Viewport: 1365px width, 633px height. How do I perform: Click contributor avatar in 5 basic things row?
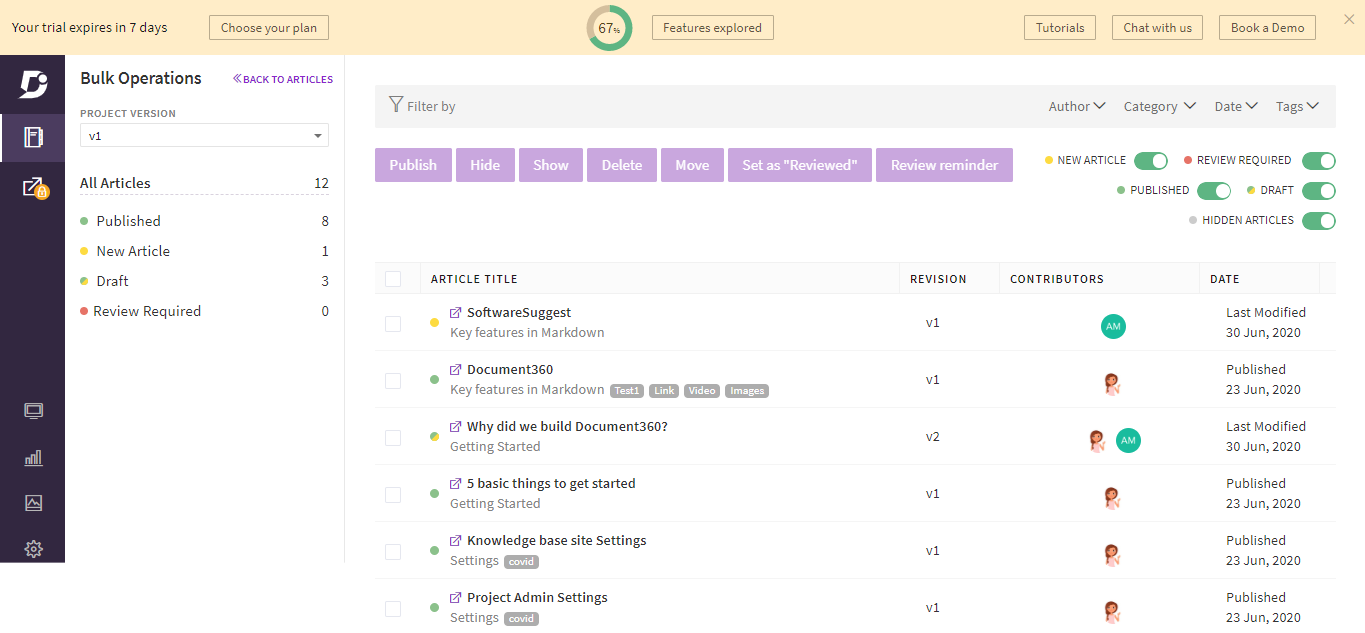pyautogui.click(x=1110, y=497)
